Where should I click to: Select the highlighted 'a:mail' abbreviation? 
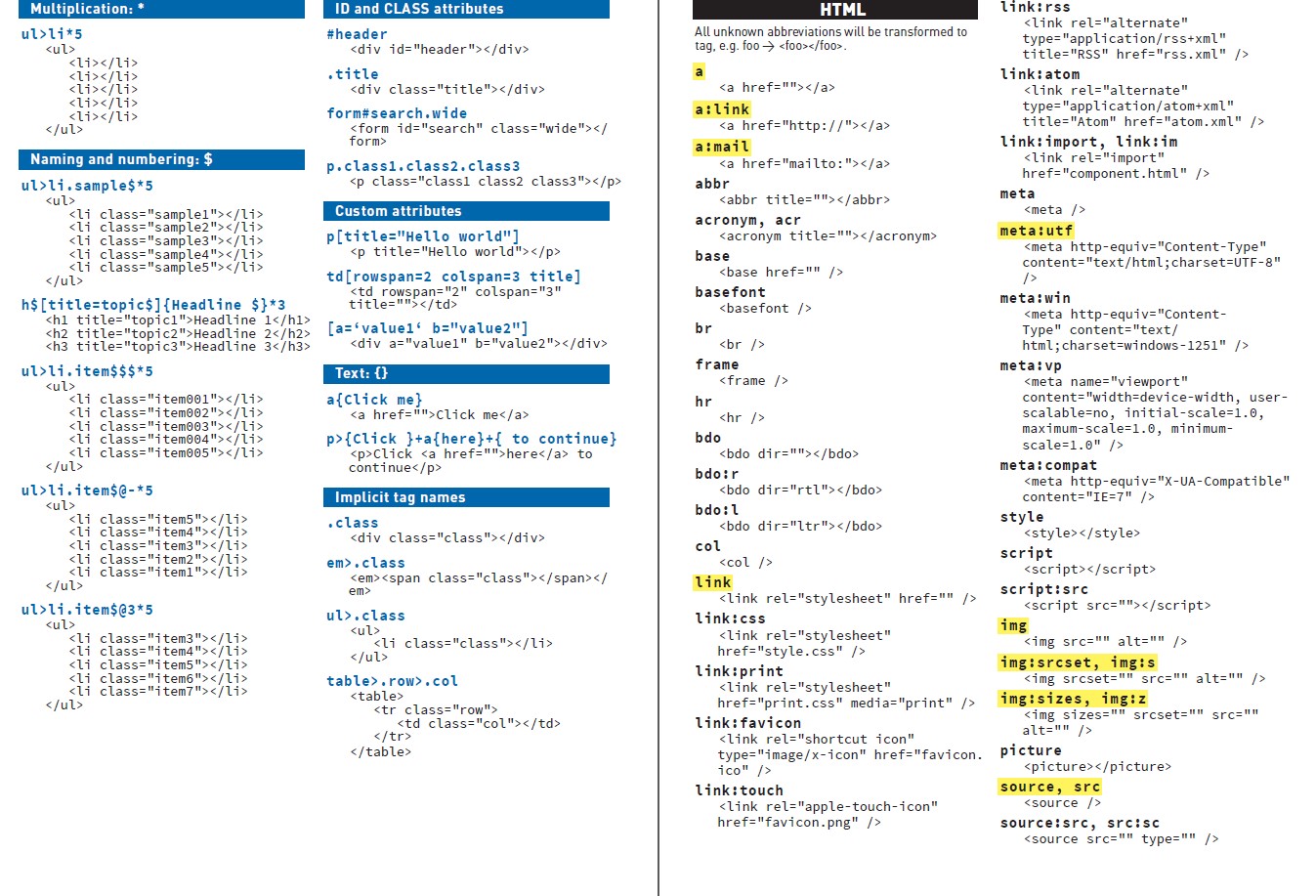(x=722, y=147)
